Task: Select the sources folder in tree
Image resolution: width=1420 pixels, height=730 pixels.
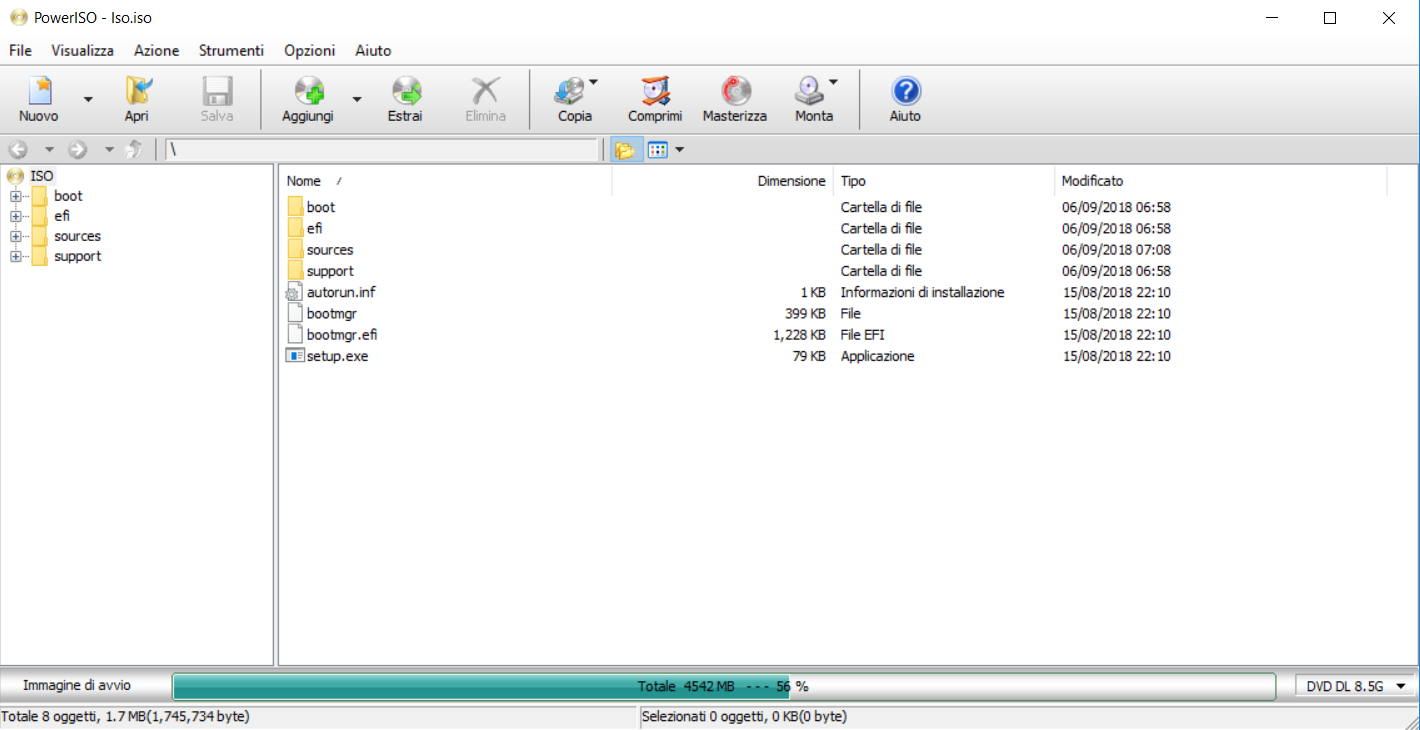Action: point(78,237)
